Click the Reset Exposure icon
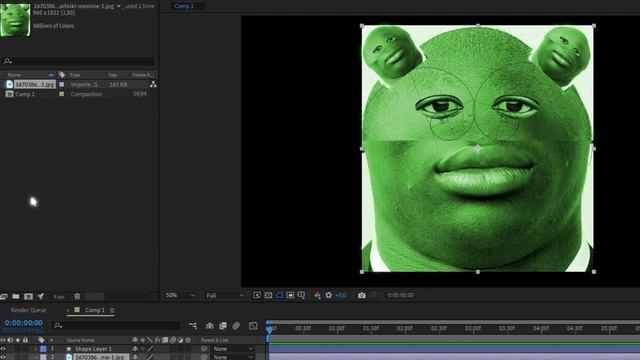 point(329,295)
